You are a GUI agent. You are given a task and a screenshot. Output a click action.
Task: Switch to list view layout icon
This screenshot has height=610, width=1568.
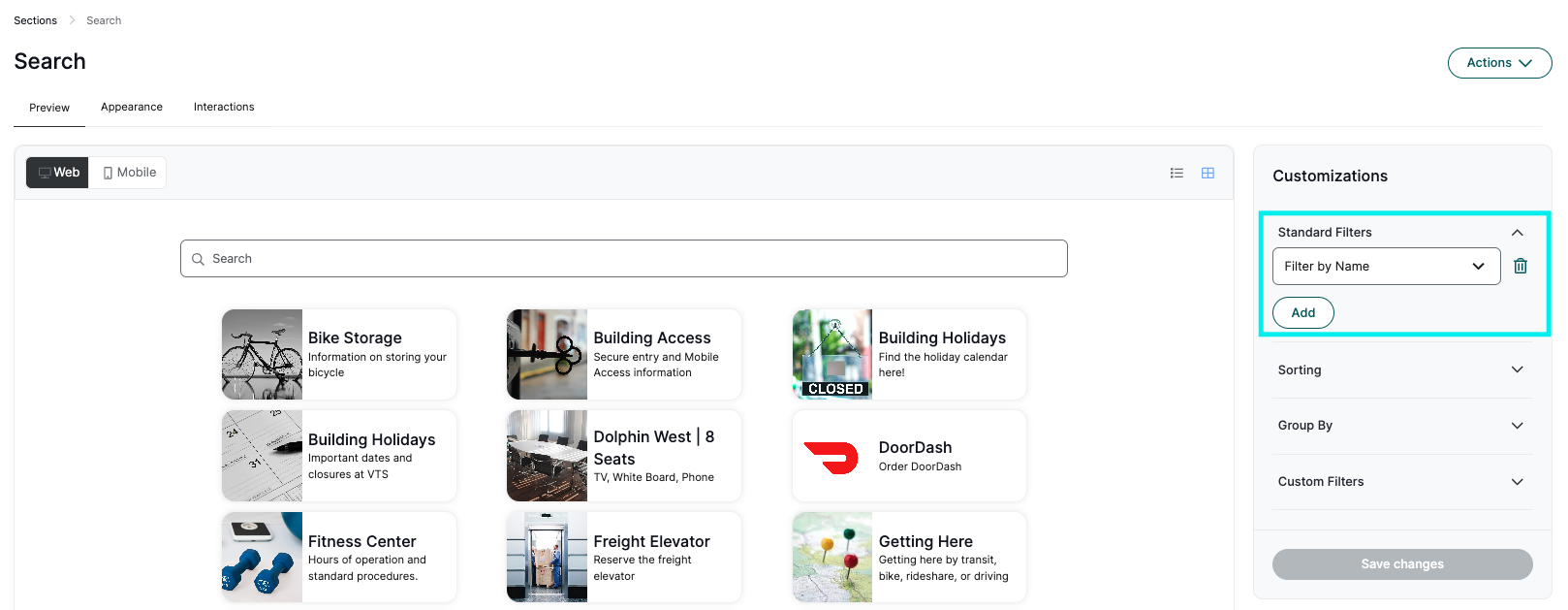point(1176,173)
